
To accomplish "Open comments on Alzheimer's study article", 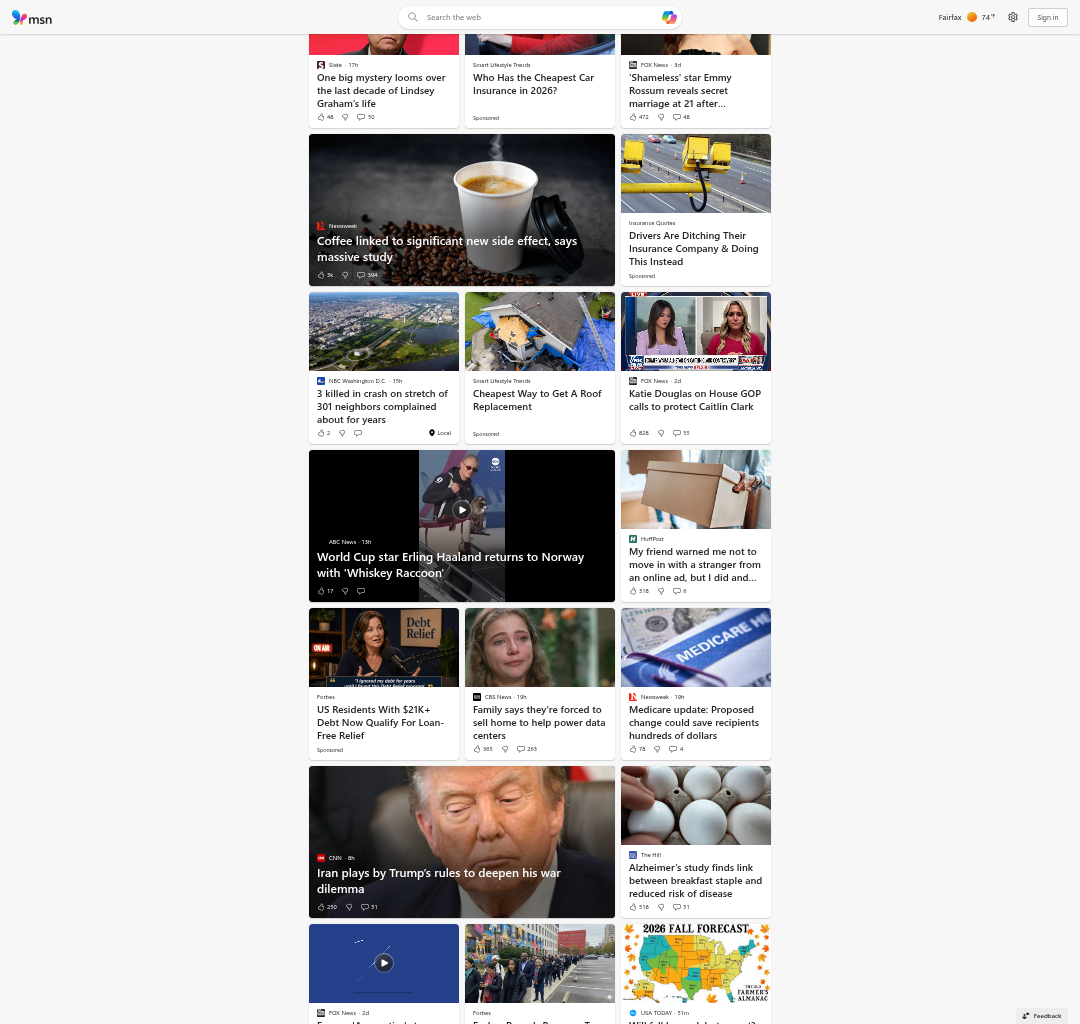I will (x=681, y=907).
